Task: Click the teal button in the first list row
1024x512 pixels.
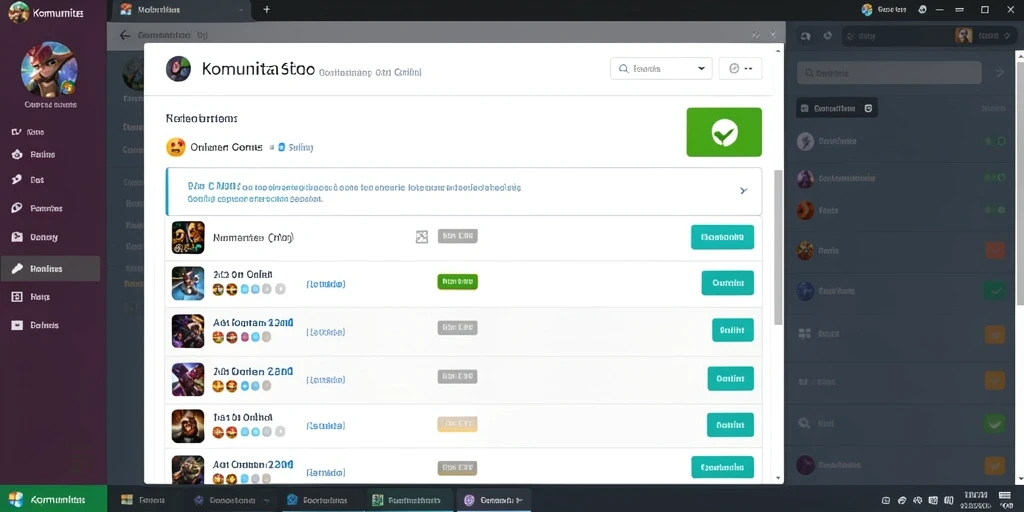Action: 722,237
